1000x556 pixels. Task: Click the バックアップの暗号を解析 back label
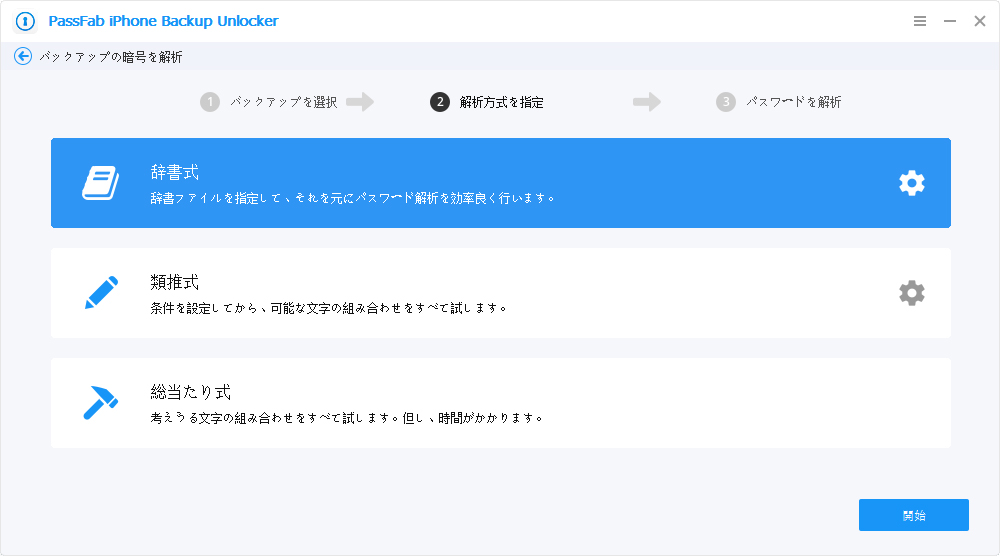[x=110, y=58]
